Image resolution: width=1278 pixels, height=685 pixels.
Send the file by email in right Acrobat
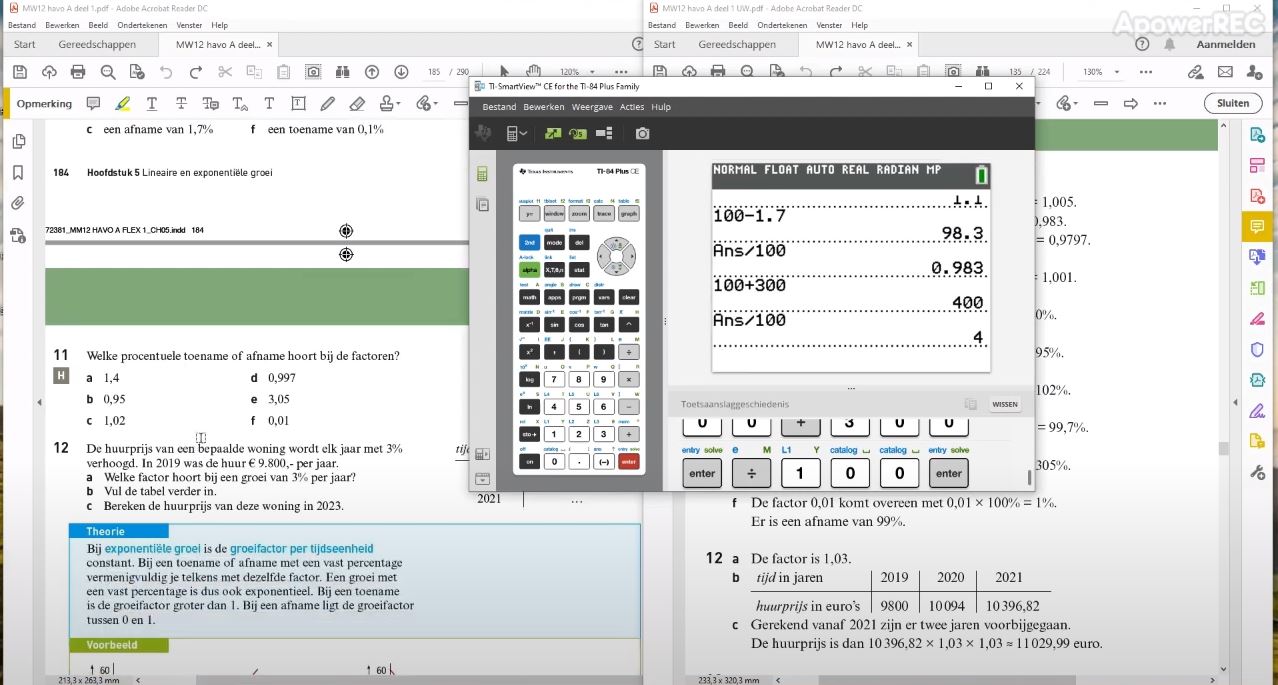pyautogui.click(x=1224, y=71)
